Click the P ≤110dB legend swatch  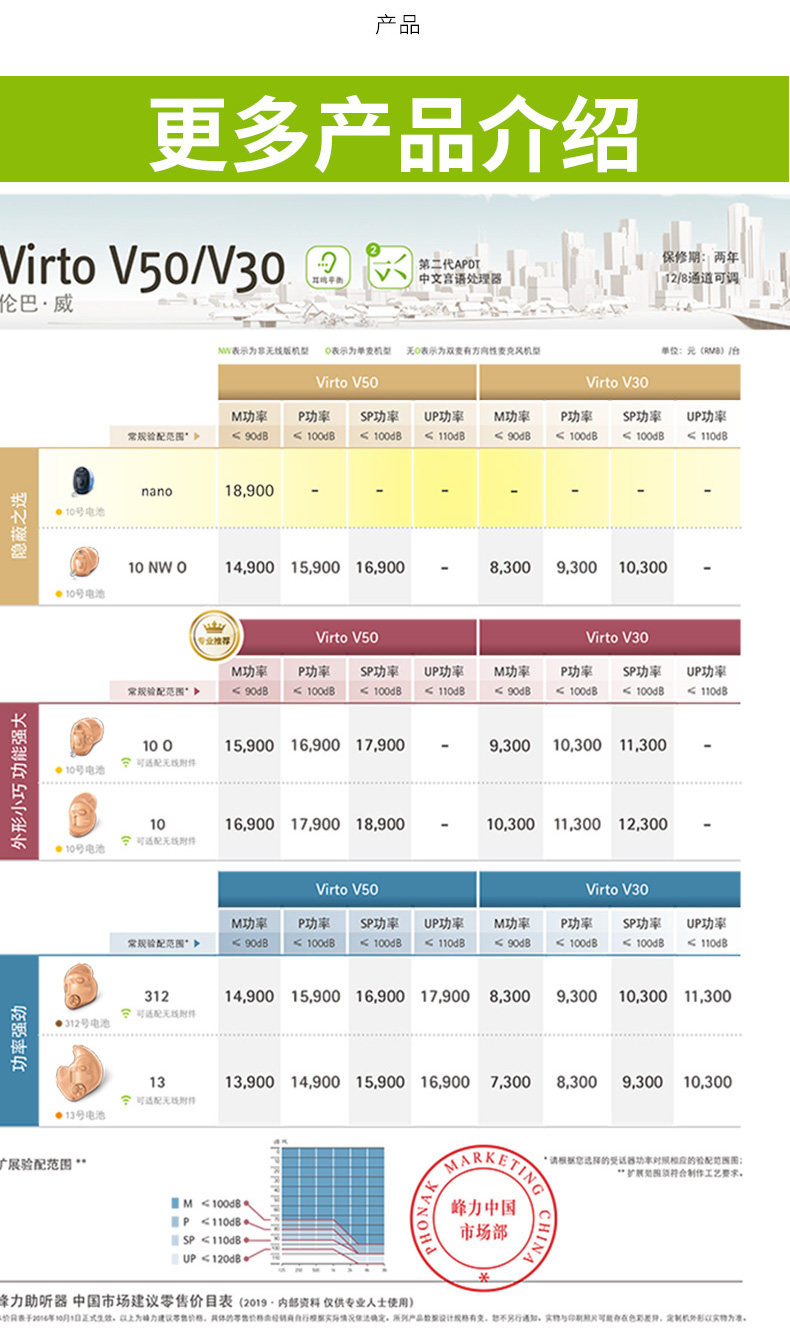(175, 1221)
